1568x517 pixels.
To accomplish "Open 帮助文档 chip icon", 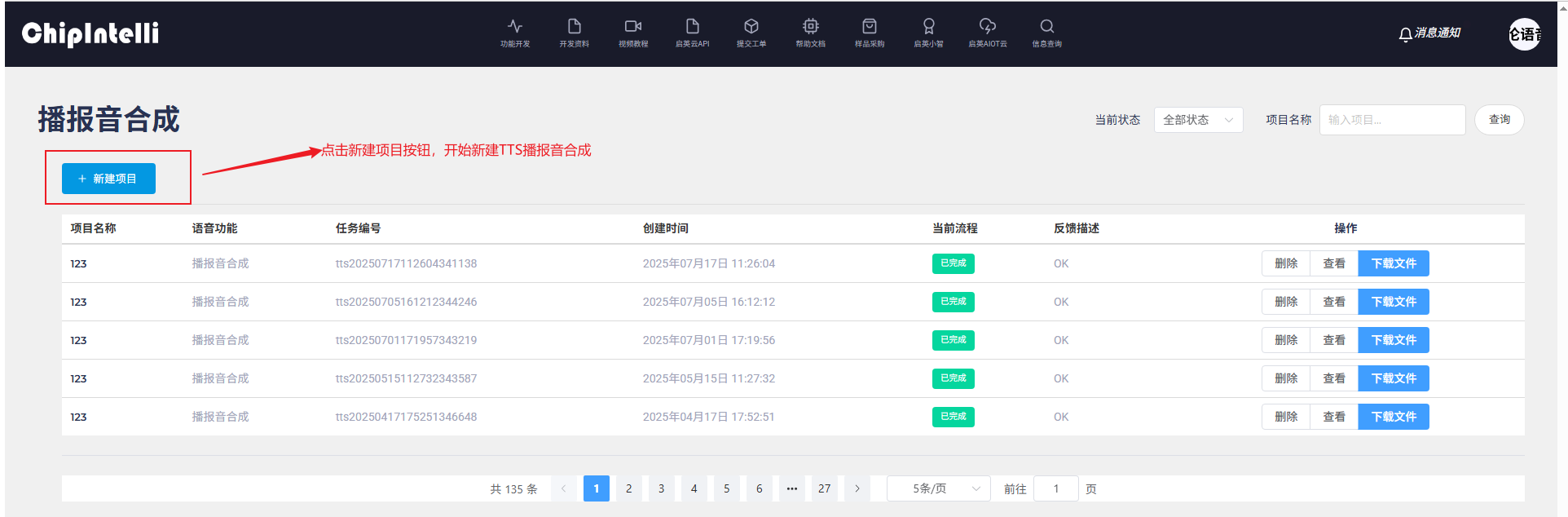I will tap(810, 27).
